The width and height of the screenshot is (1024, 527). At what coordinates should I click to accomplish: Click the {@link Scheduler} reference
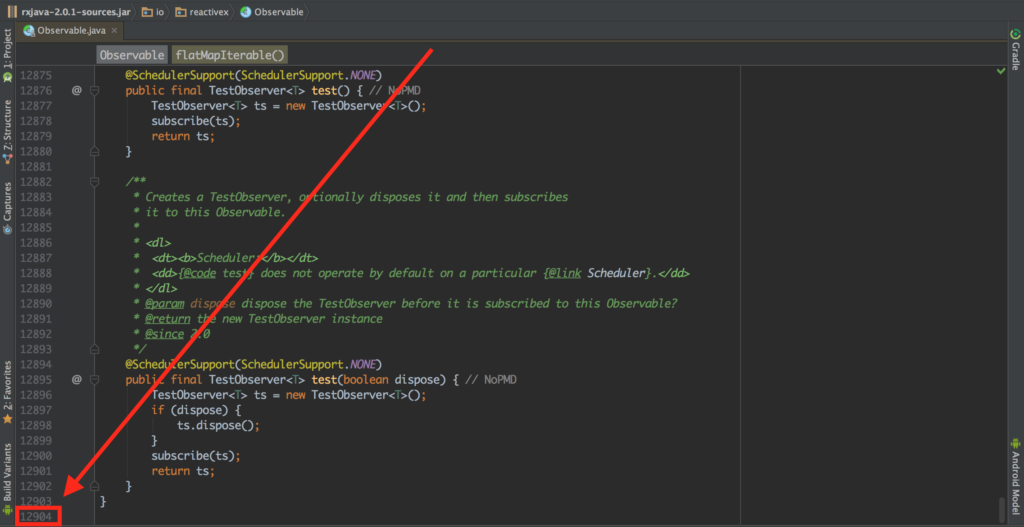pos(598,273)
